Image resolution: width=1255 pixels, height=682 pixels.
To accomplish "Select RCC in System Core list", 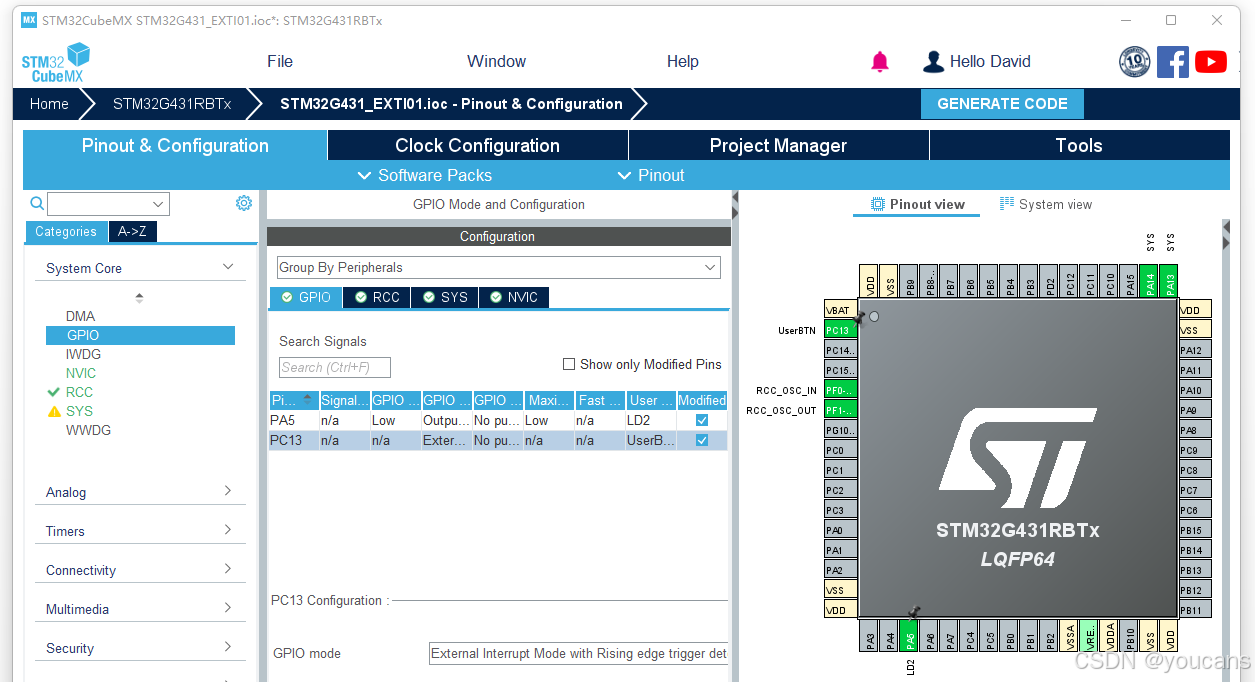I will (x=79, y=392).
